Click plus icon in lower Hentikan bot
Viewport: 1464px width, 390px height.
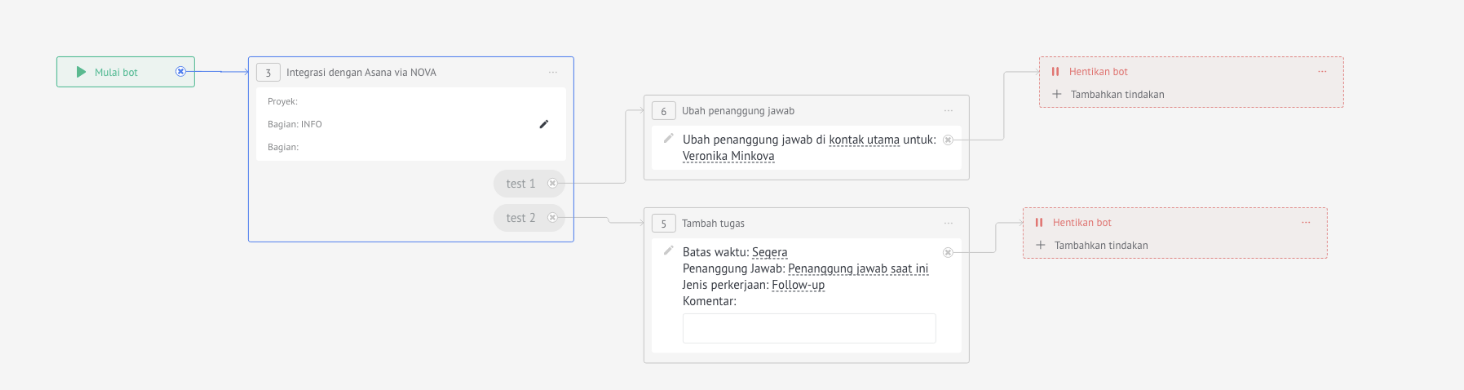(1040, 245)
